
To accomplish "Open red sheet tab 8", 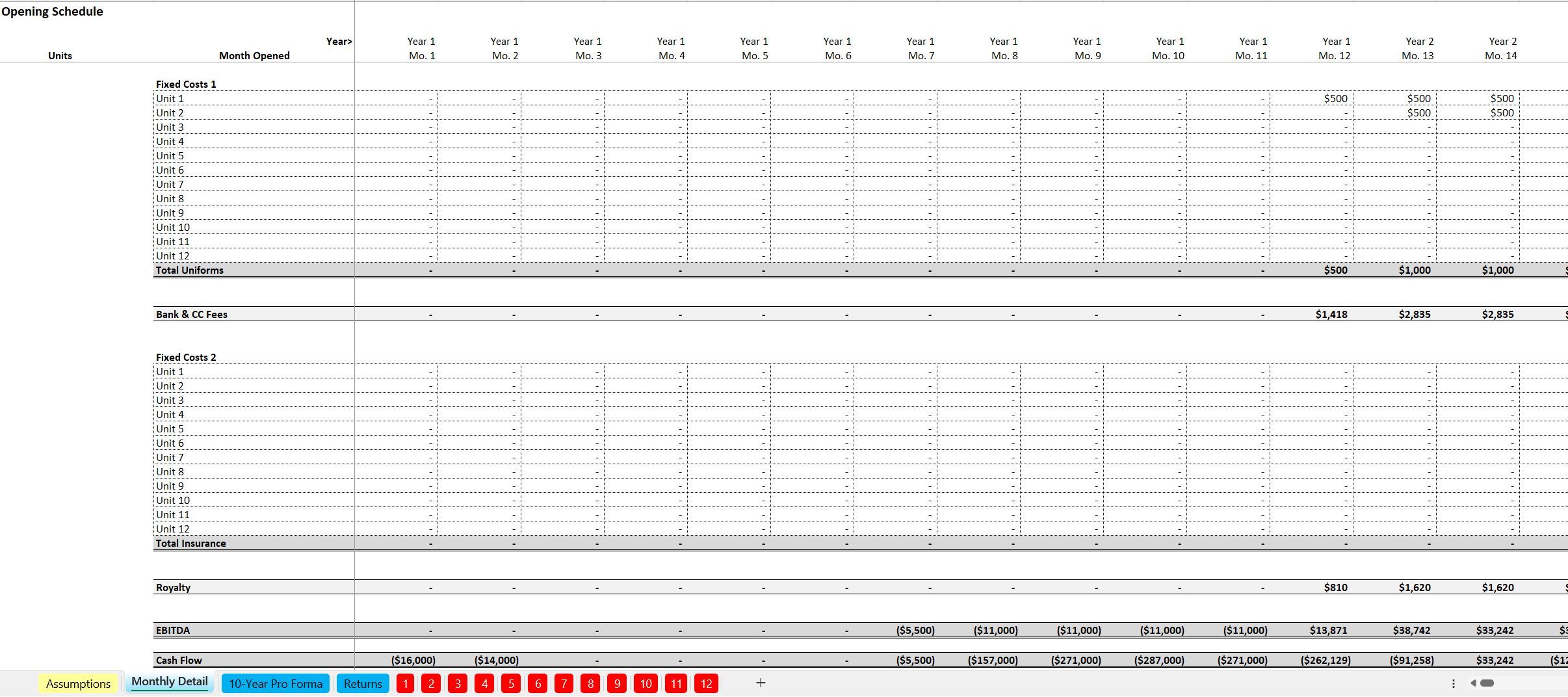I will coord(590,683).
